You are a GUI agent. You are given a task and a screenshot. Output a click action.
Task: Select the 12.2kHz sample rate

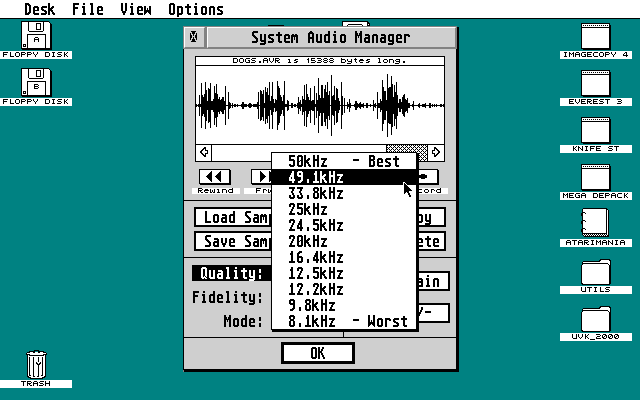(x=344, y=289)
